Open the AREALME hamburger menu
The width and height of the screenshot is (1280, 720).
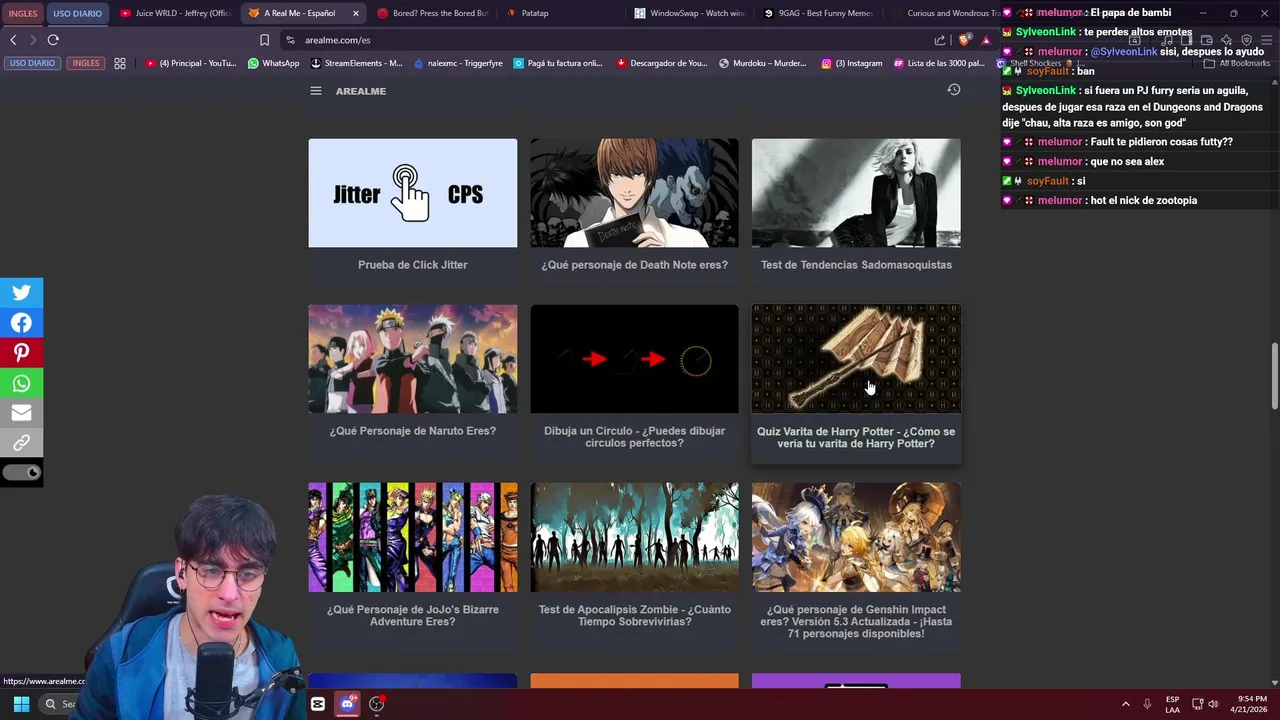point(316,91)
